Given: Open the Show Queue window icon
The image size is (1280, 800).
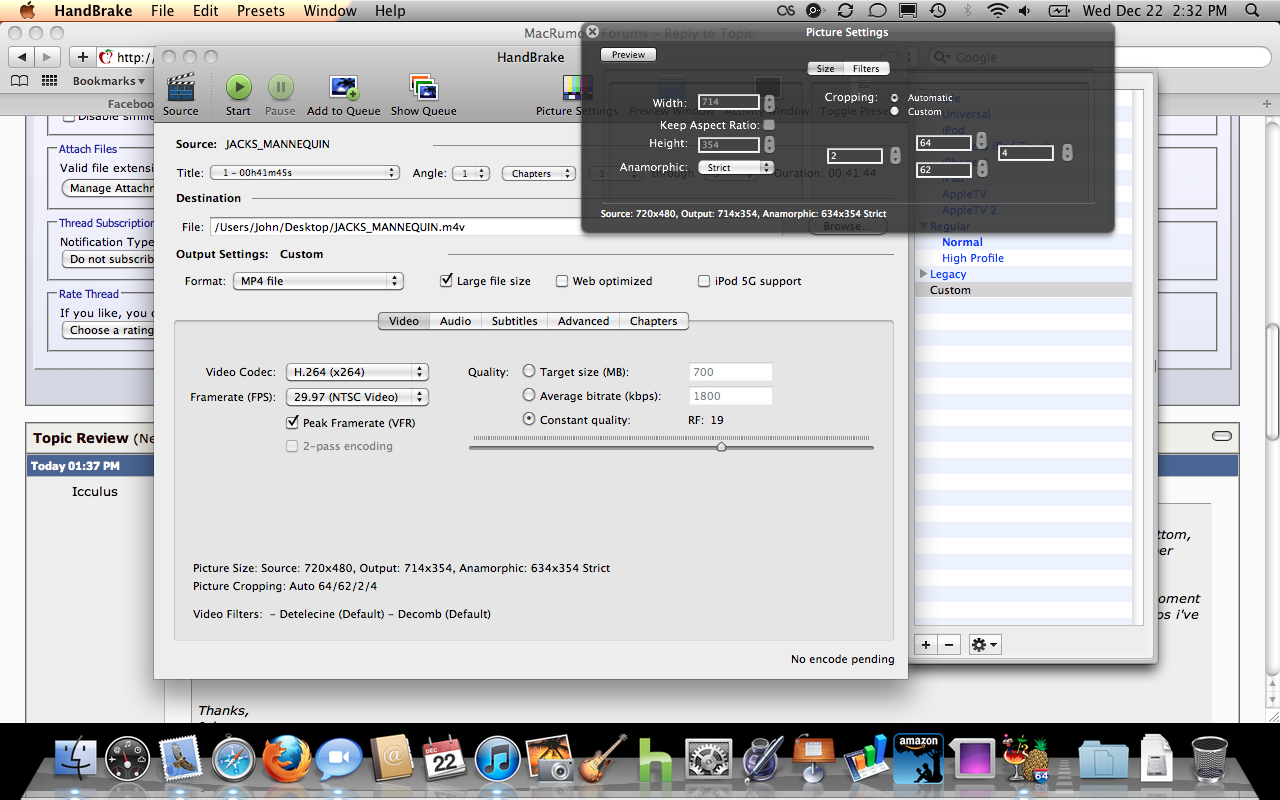Looking at the screenshot, I should pyautogui.click(x=423, y=88).
